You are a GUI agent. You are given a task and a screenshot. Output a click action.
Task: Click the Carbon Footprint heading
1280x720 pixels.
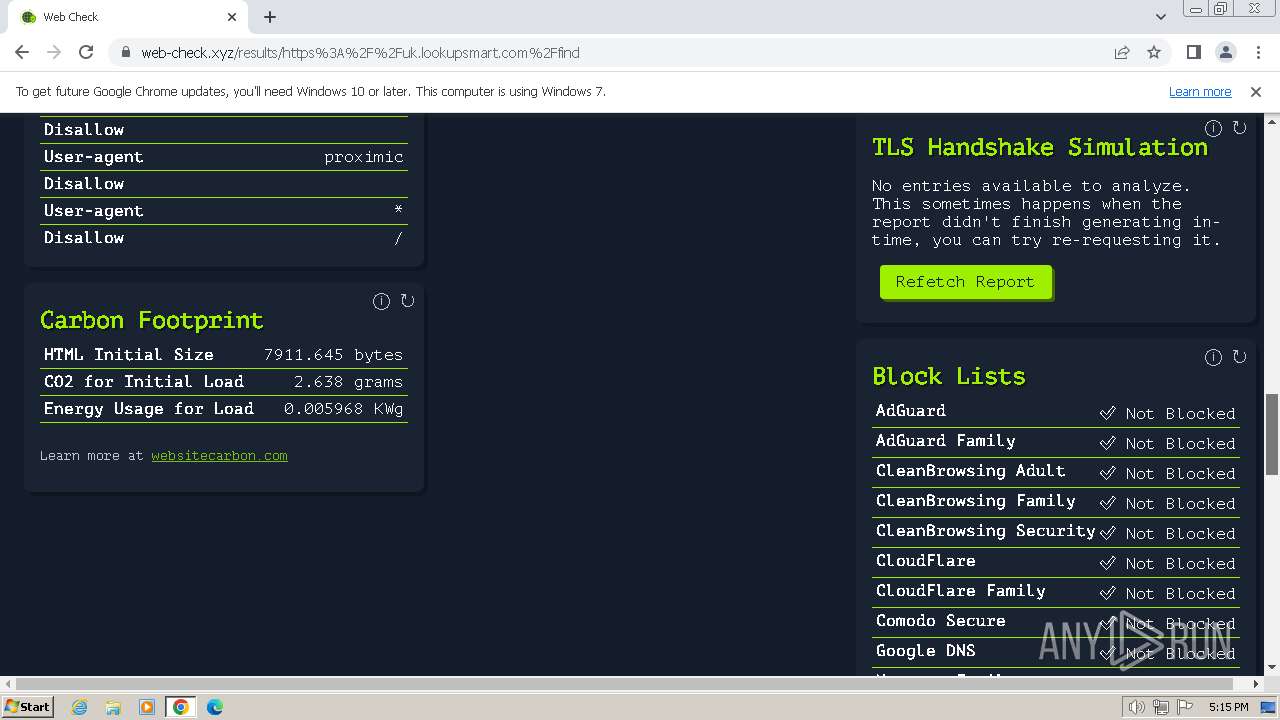152,320
